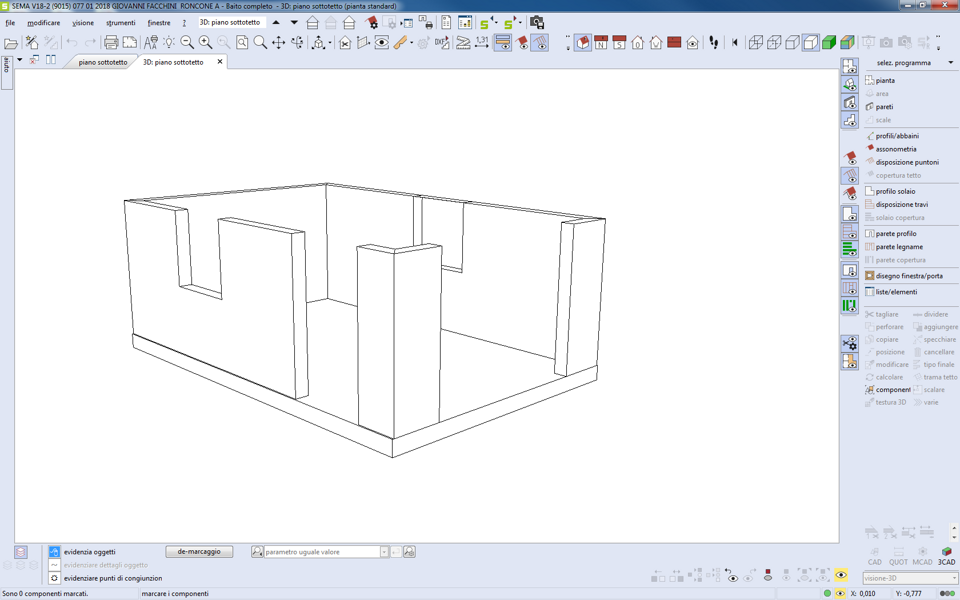The height and width of the screenshot is (600, 960).
Task: Open the 'parametro uguale valore' dropdown
Action: click(384, 552)
